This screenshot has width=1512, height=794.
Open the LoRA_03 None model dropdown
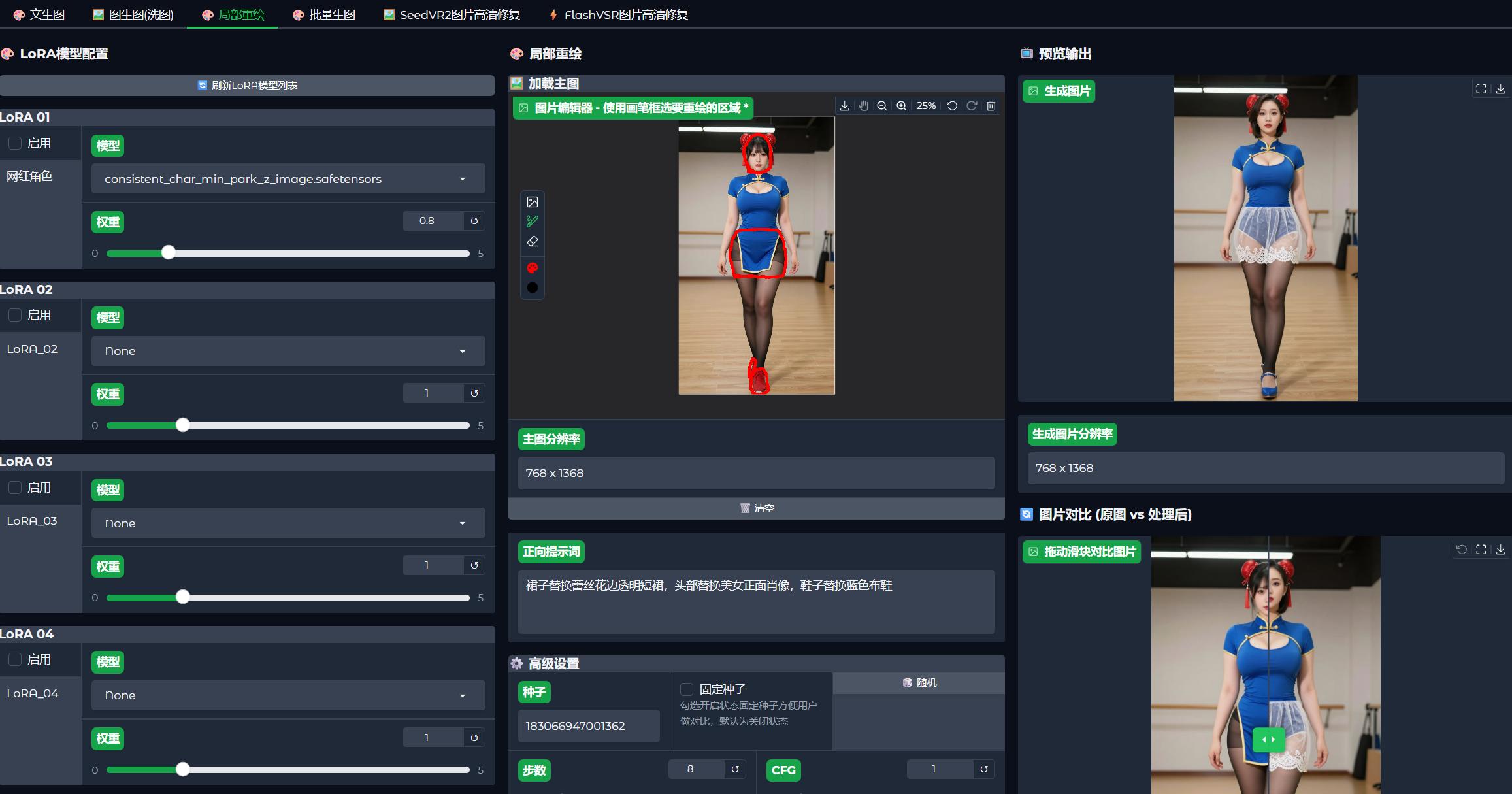click(288, 523)
